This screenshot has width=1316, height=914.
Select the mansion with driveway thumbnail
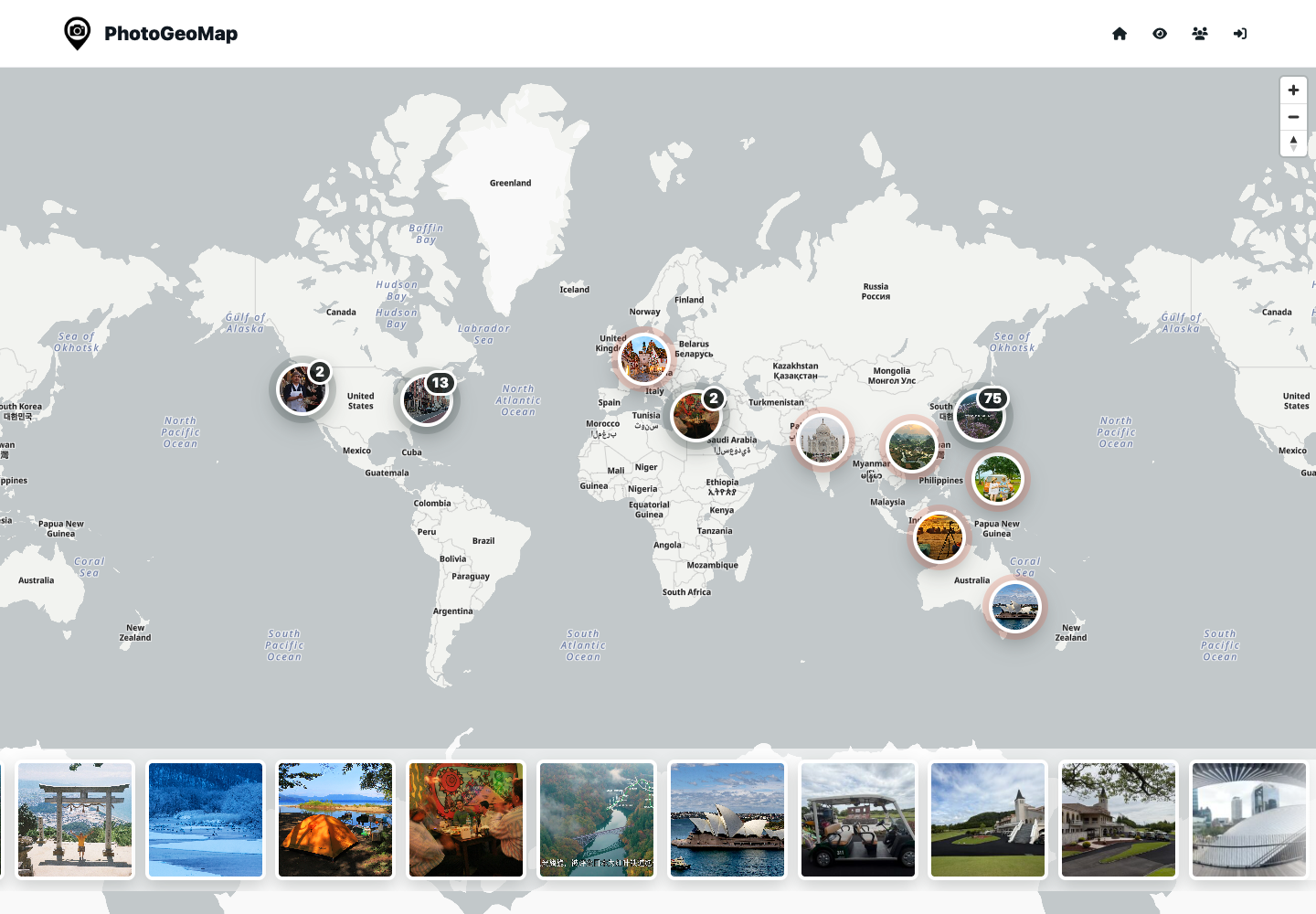click(1119, 820)
